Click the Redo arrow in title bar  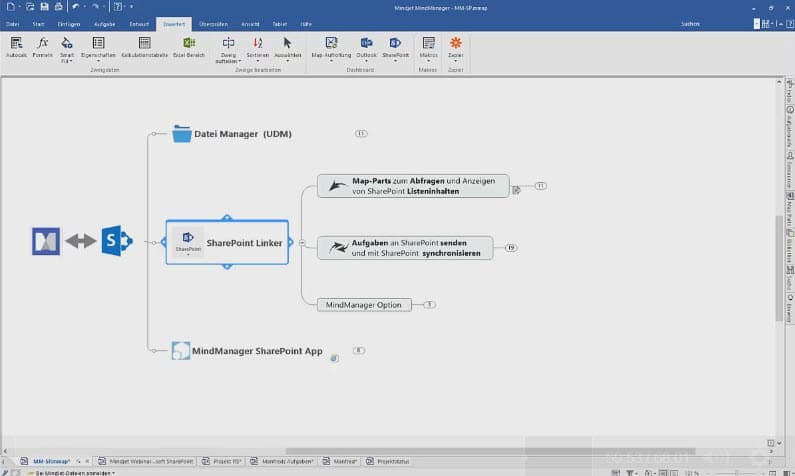[x=95, y=7]
